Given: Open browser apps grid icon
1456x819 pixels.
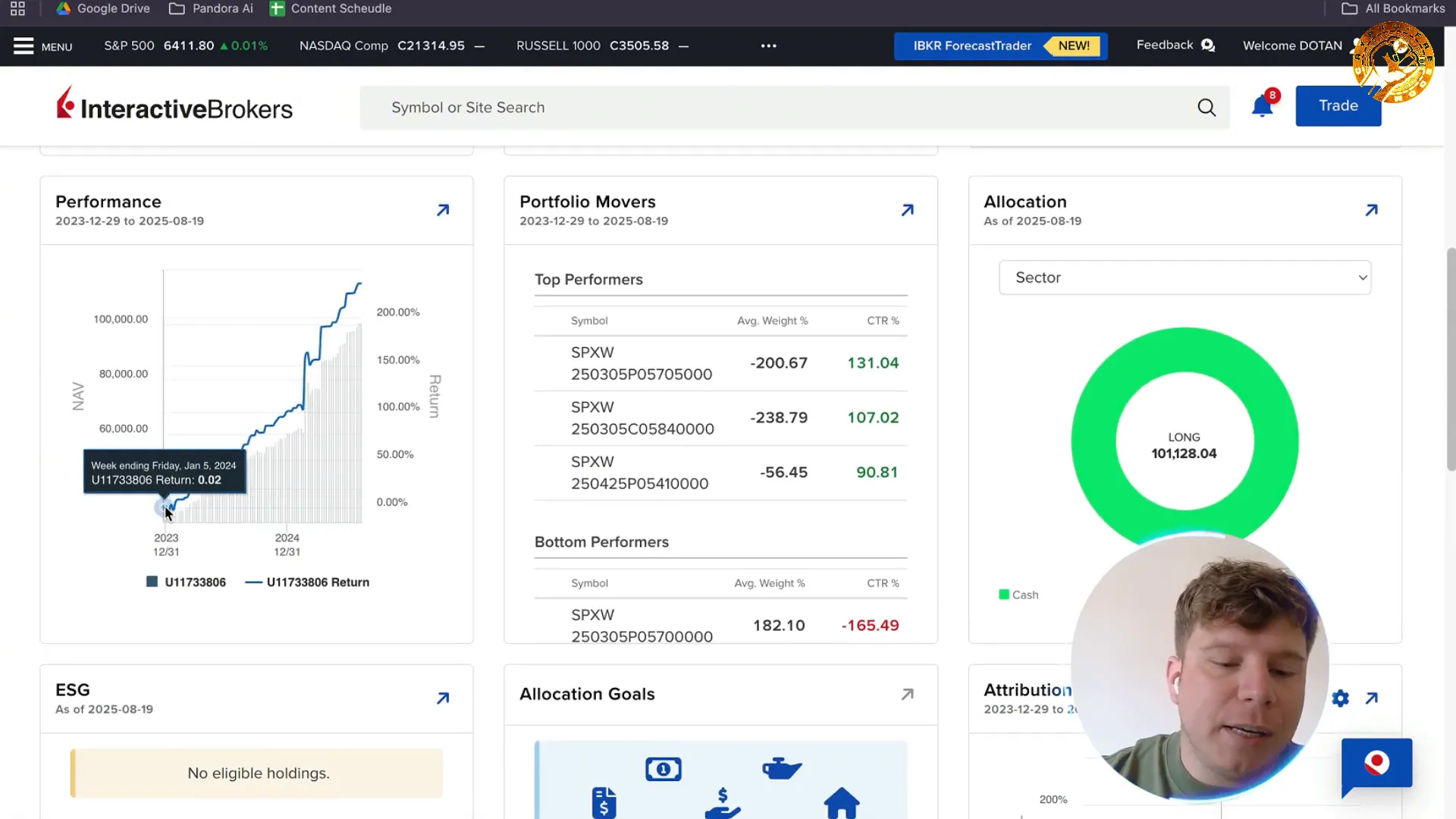Looking at the screenshot, I should 17,8.
